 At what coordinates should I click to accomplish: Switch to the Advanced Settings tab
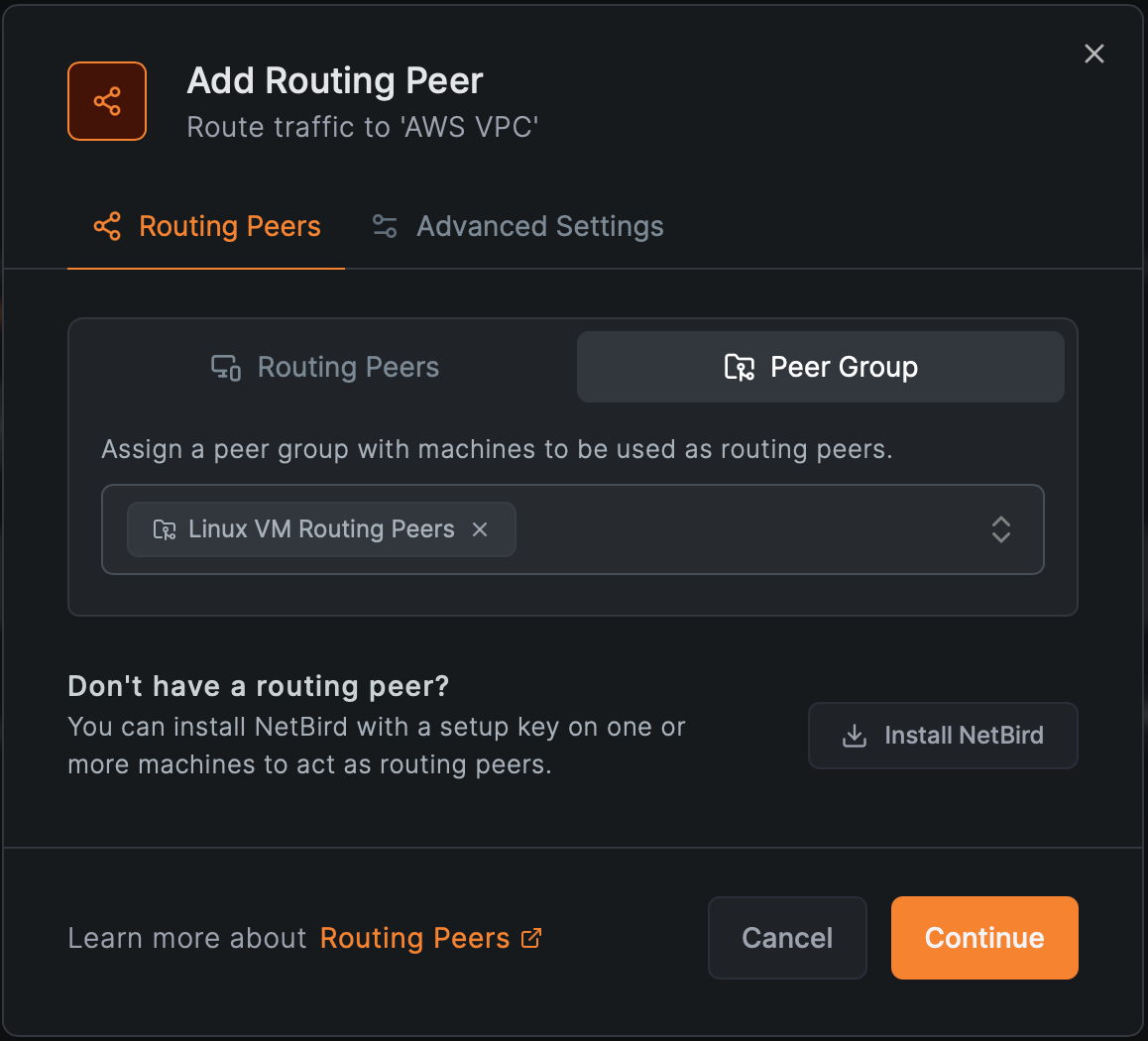(x=539, y=225)
